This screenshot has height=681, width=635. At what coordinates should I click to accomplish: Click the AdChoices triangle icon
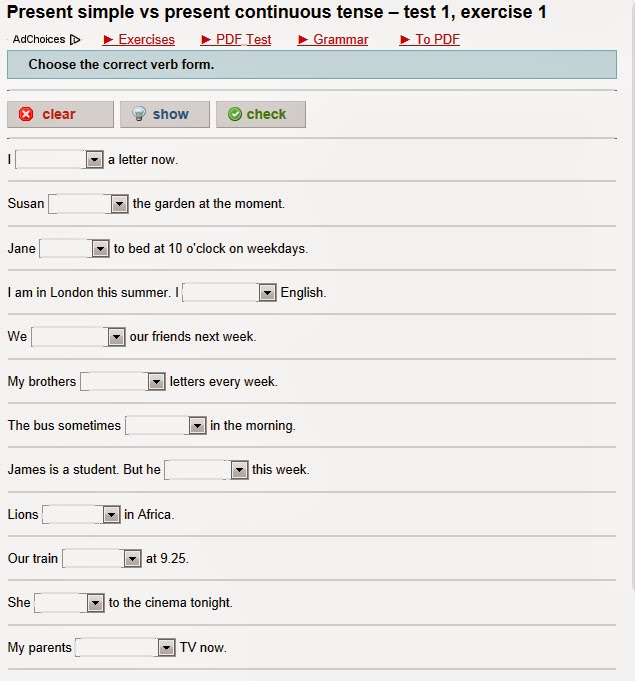[75, 40]
